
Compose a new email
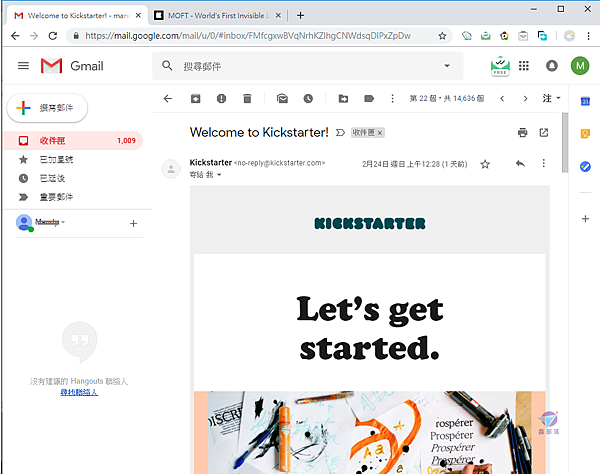(47, 108)
